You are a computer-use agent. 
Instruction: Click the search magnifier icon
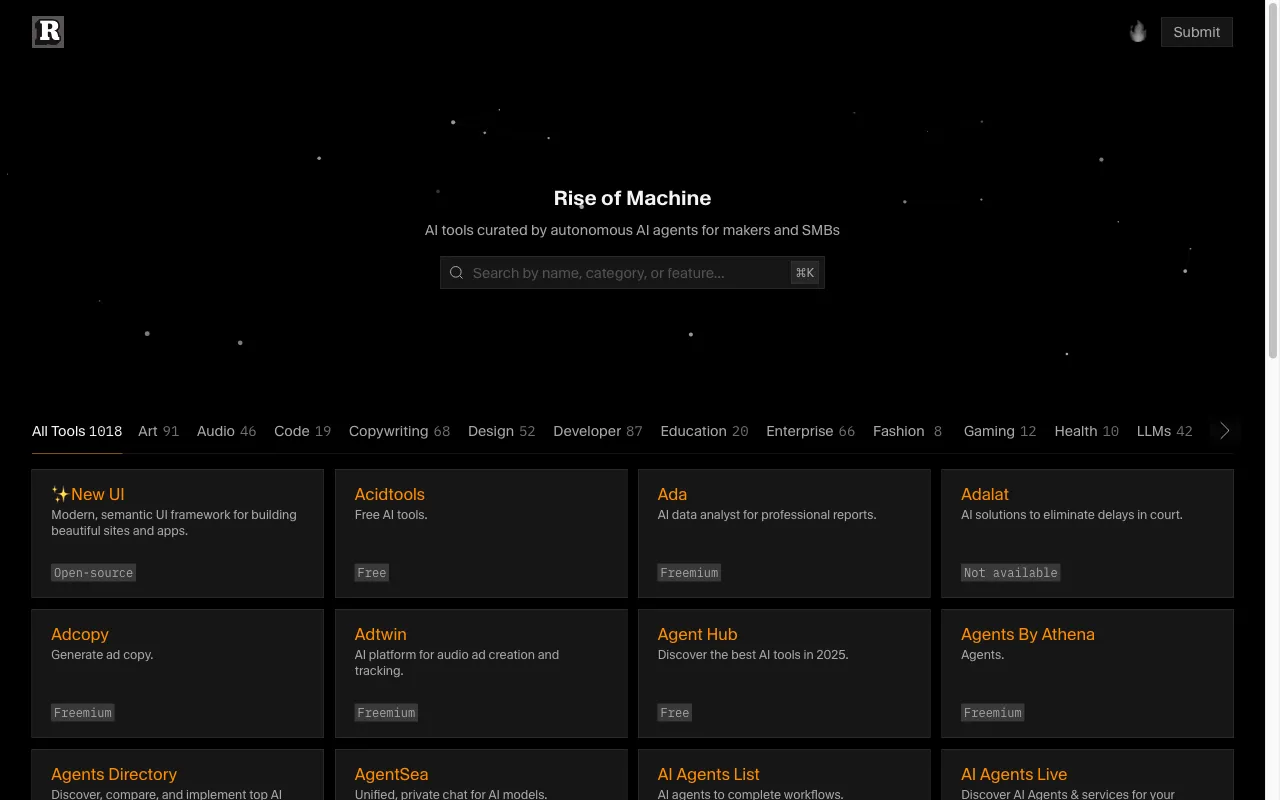coord(457,273)
